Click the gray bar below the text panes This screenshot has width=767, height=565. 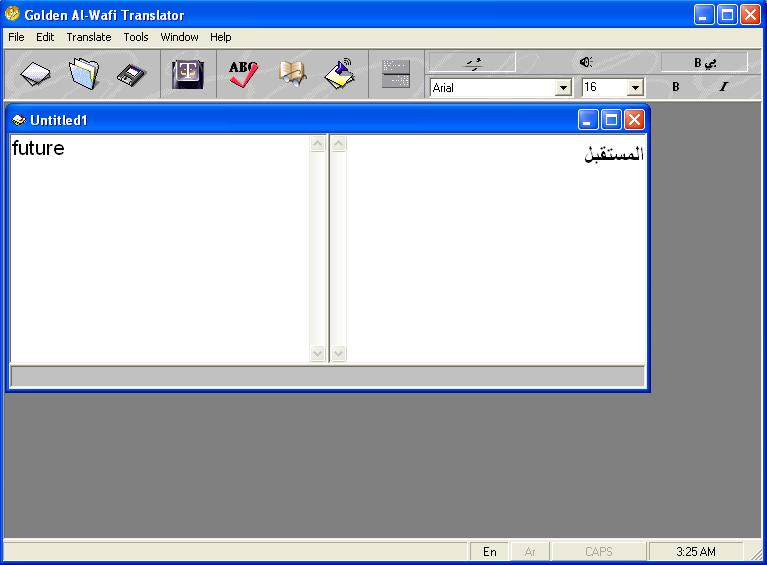click(x=328, y=376)
